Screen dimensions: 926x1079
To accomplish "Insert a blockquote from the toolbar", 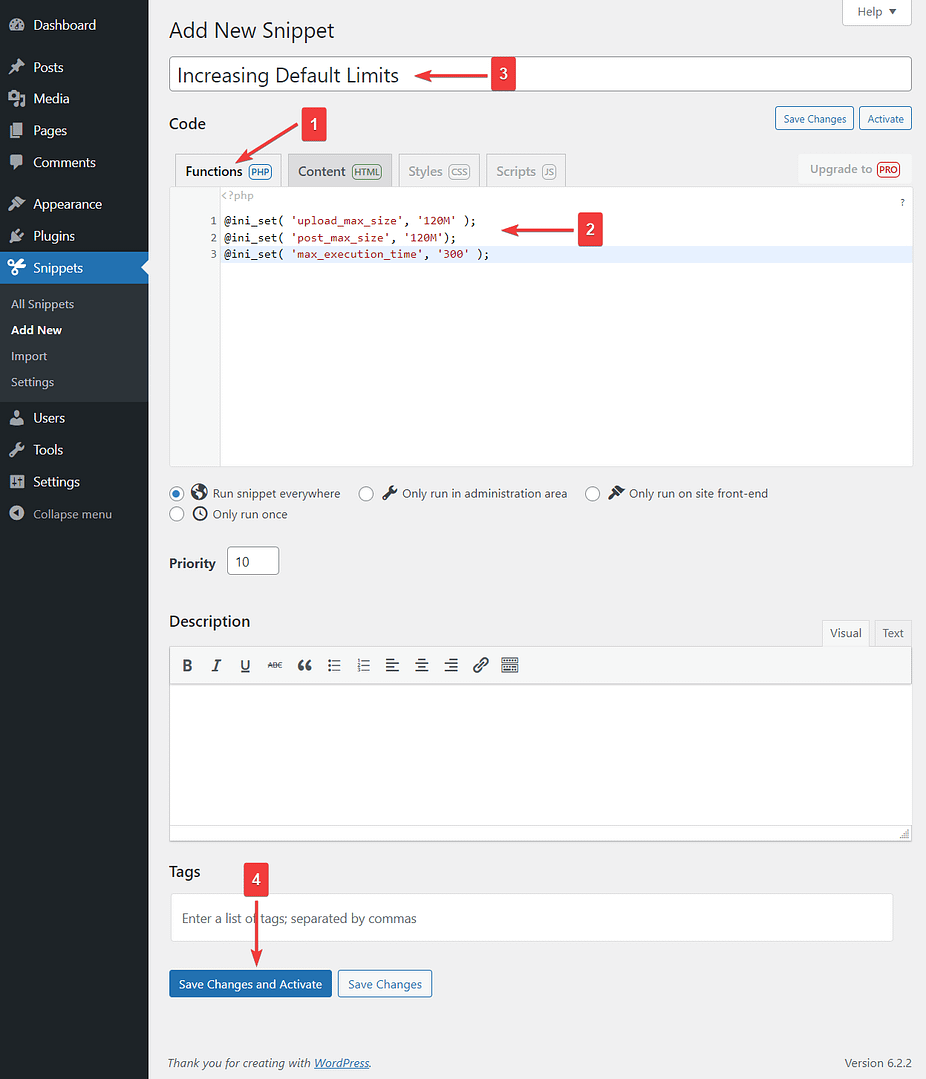I will (305, 665).
